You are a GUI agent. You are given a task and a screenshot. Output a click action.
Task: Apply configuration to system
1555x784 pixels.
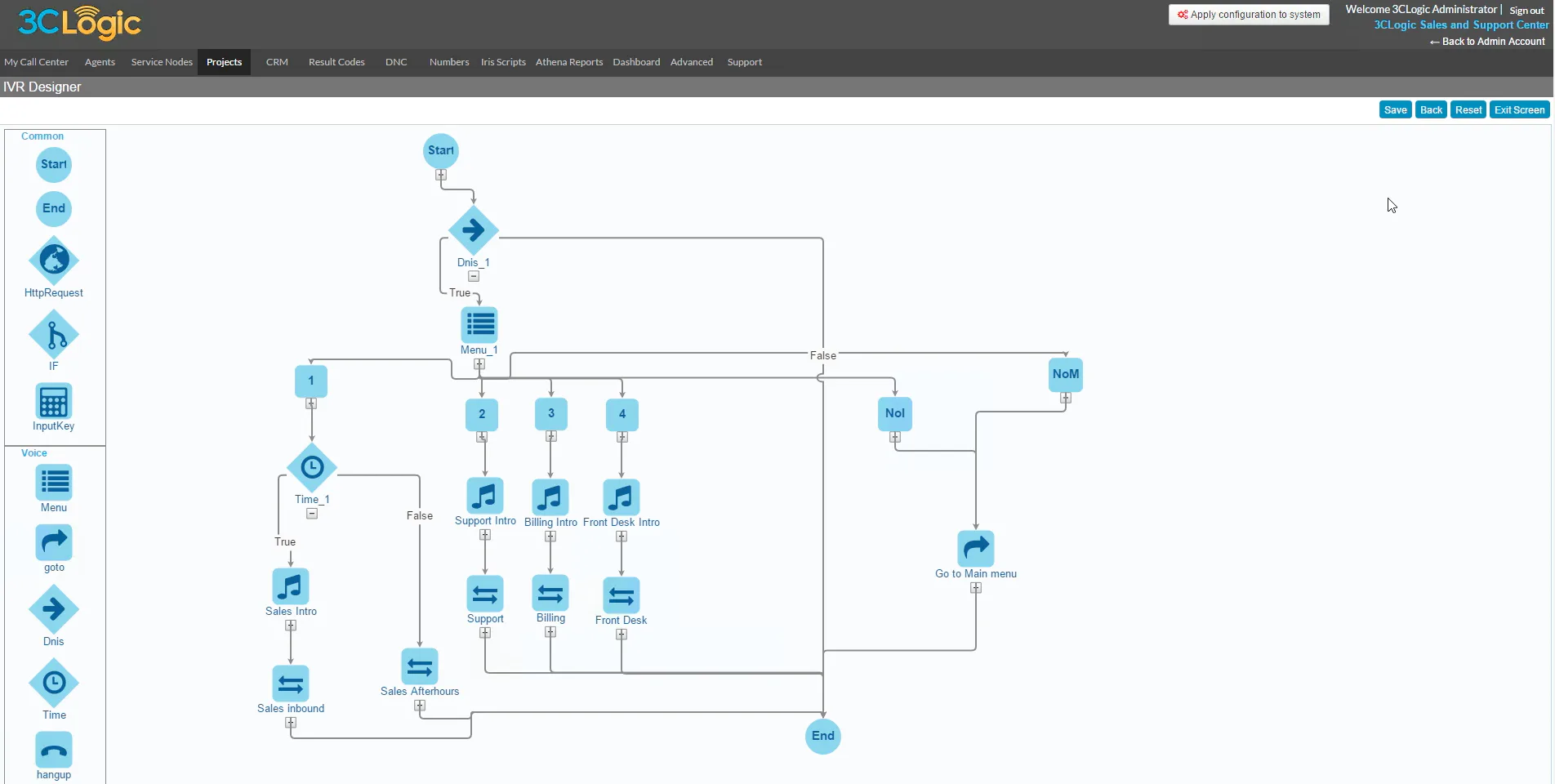click(1249, 15)
